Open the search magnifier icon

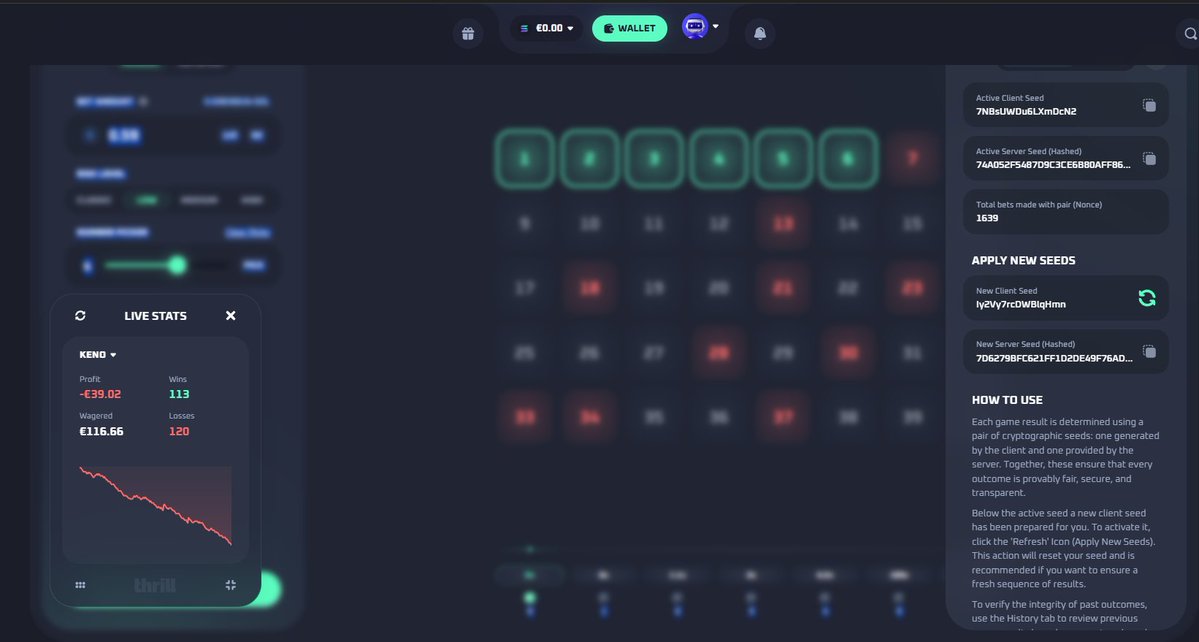click(1190, 34)
